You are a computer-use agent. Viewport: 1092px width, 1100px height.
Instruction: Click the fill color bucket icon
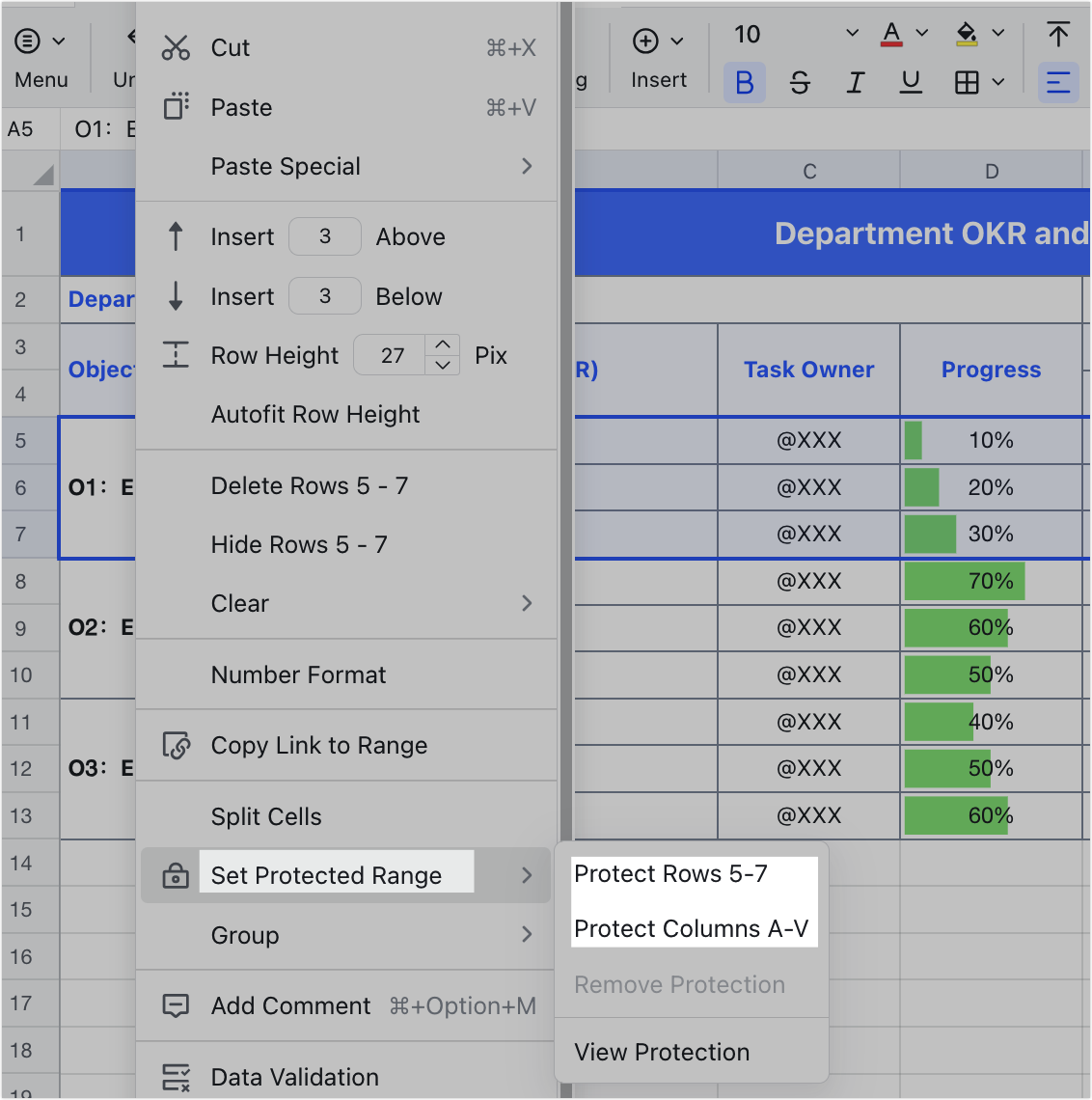pos(967,35)
